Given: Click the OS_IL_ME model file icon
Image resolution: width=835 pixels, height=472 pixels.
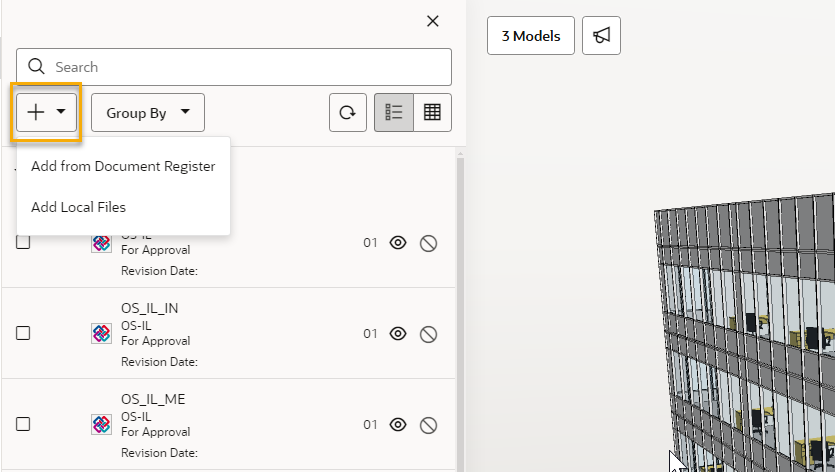Looking at the screenshot, I should [101, 425].
